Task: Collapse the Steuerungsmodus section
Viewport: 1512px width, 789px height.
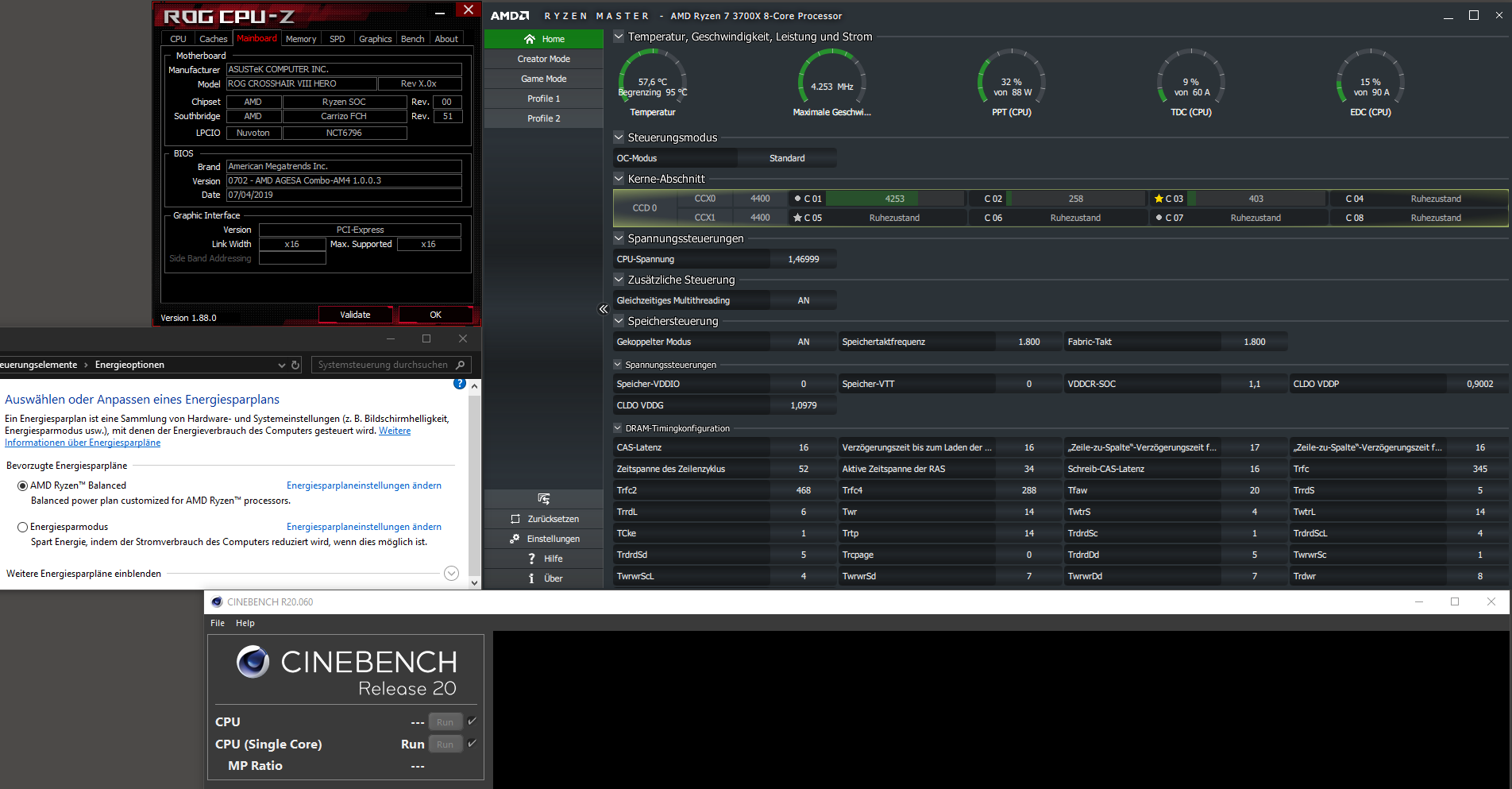Action: [619, 137]
